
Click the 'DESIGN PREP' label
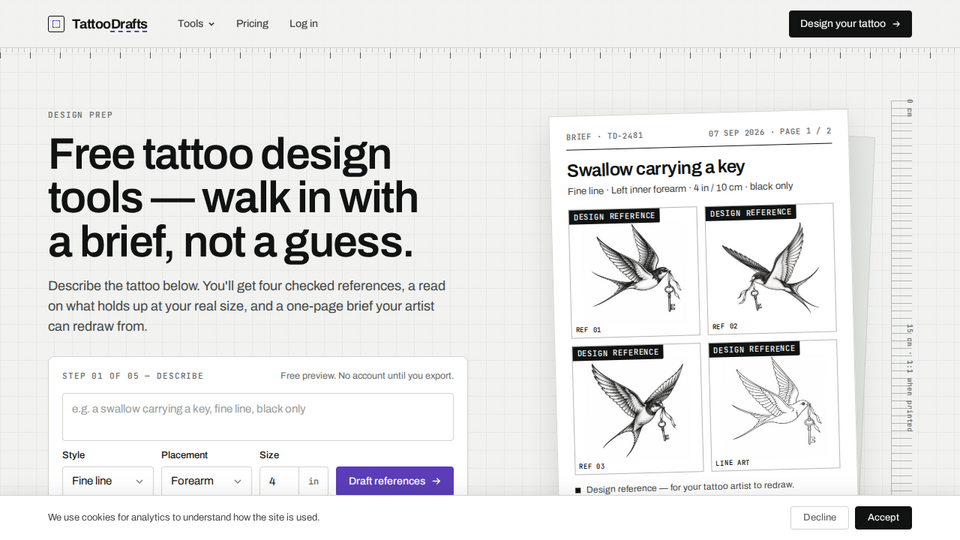click(81, 115)
